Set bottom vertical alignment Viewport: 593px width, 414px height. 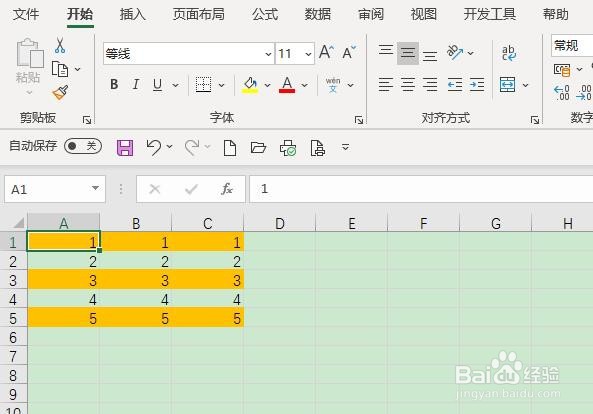430,56
